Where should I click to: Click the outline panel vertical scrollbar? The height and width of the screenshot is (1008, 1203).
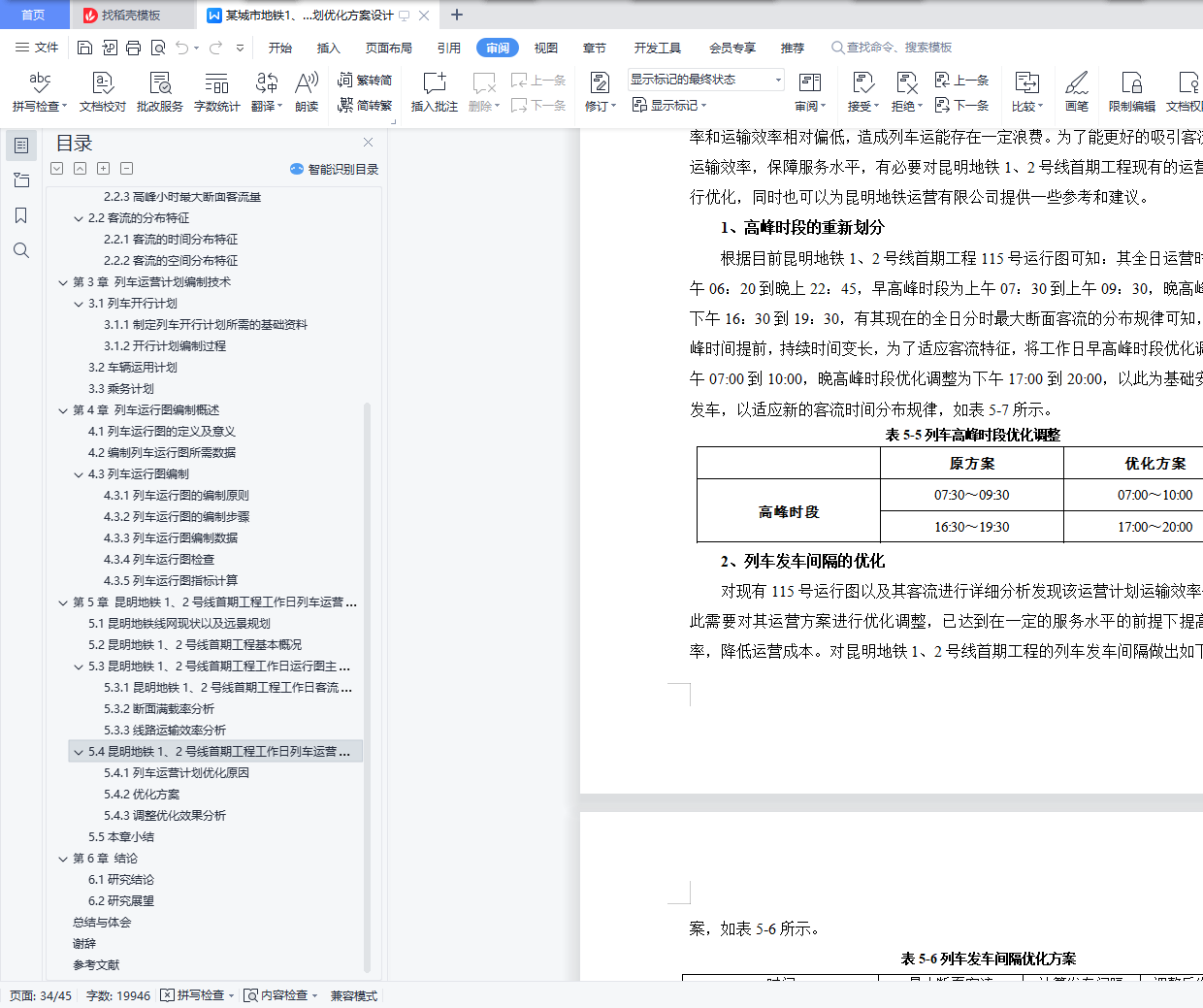[367, 687]
